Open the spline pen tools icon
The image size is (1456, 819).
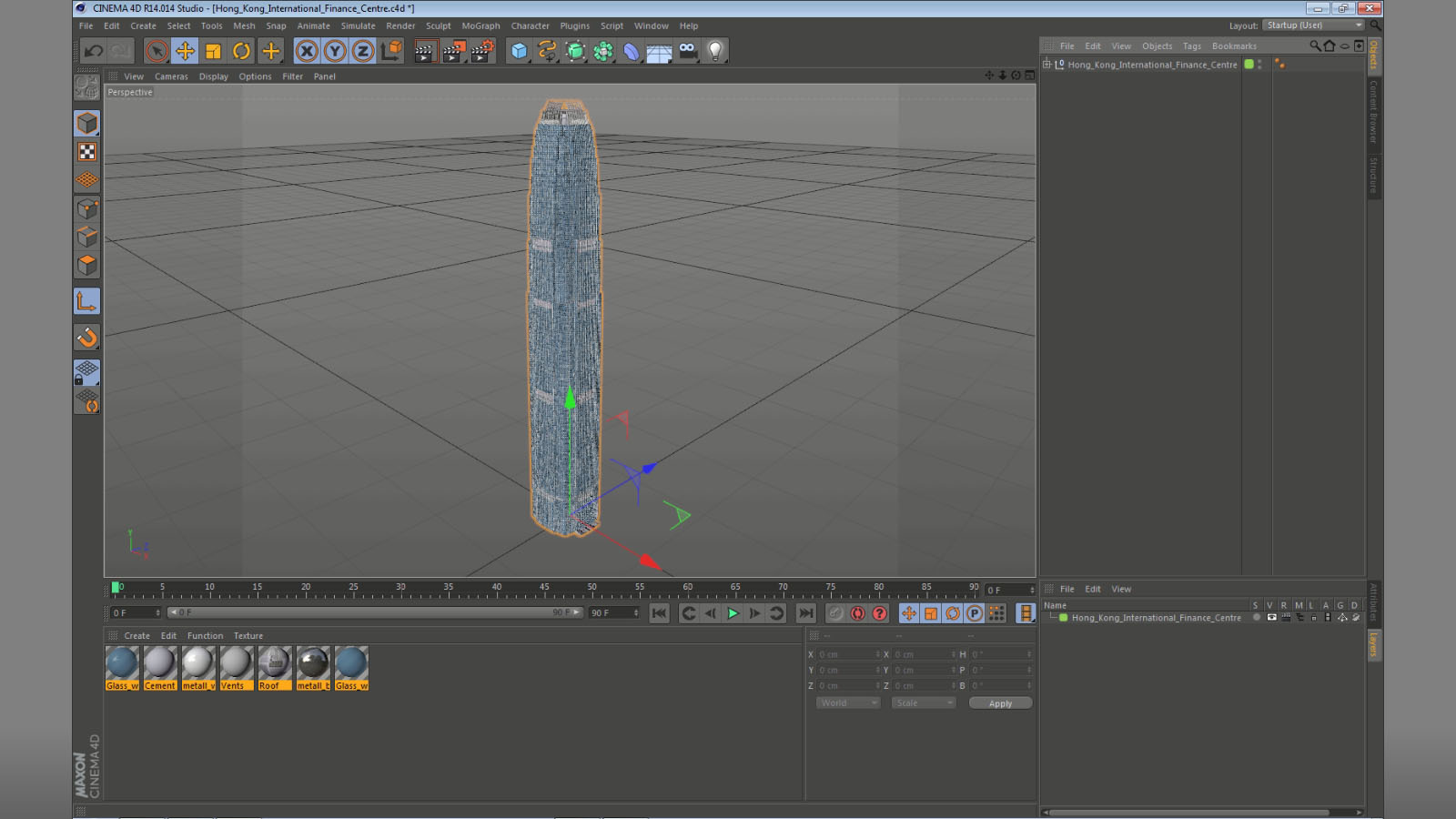coord(547,51)
